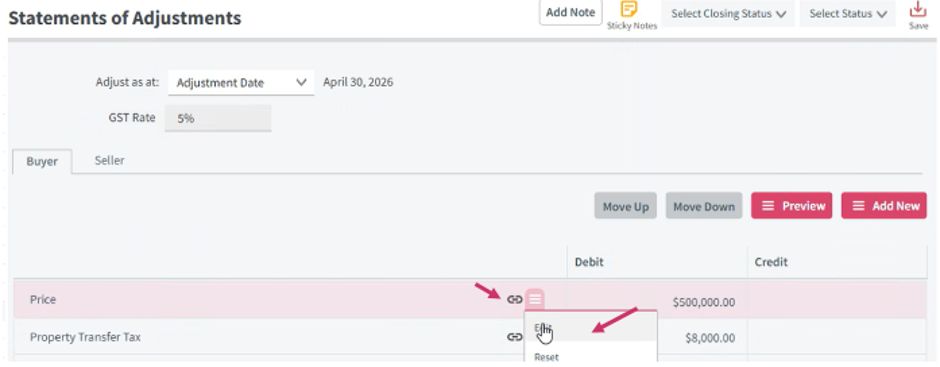Select the Price row

471,299
